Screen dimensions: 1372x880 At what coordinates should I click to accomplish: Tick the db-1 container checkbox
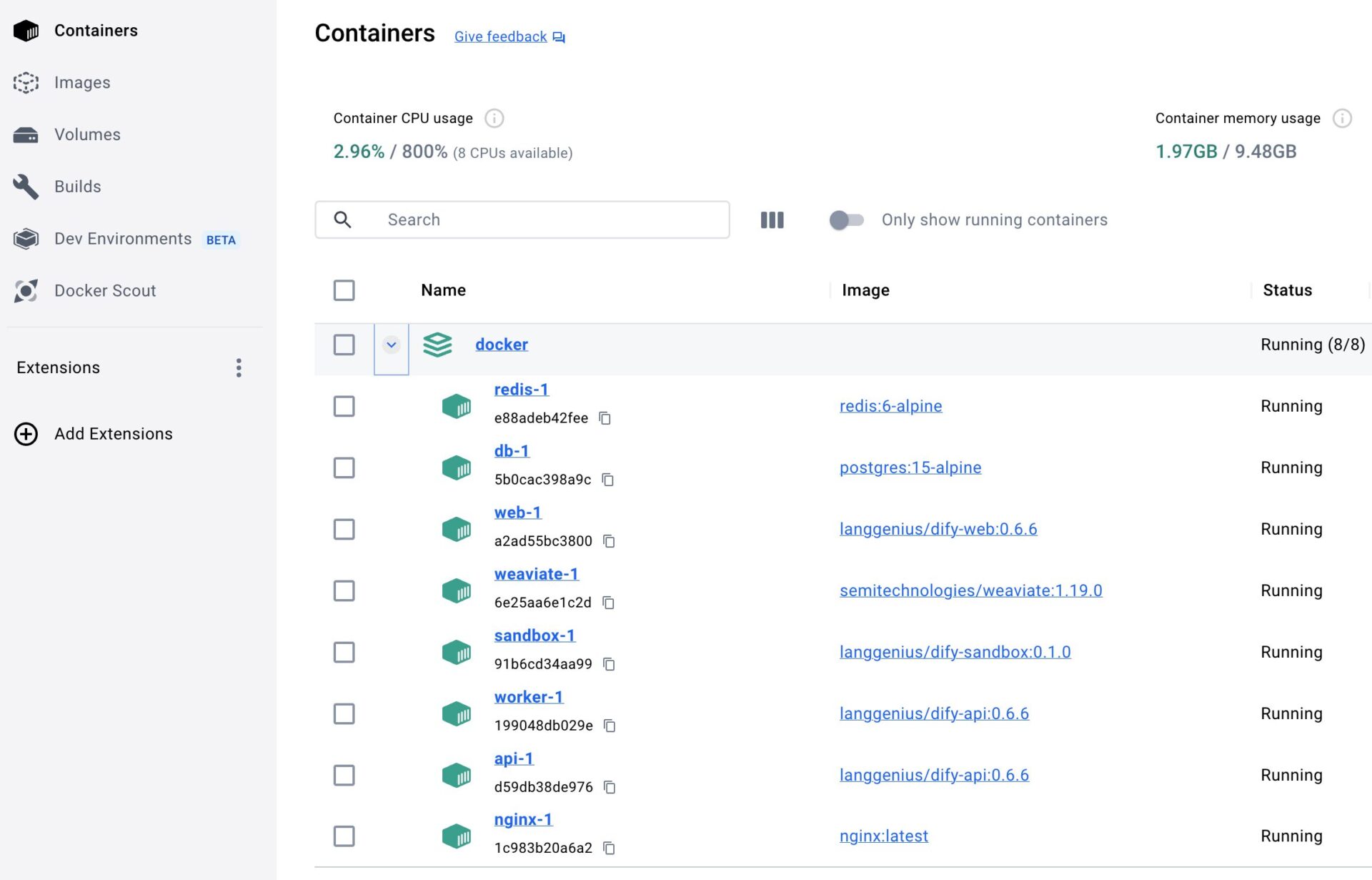pos(344,468)
